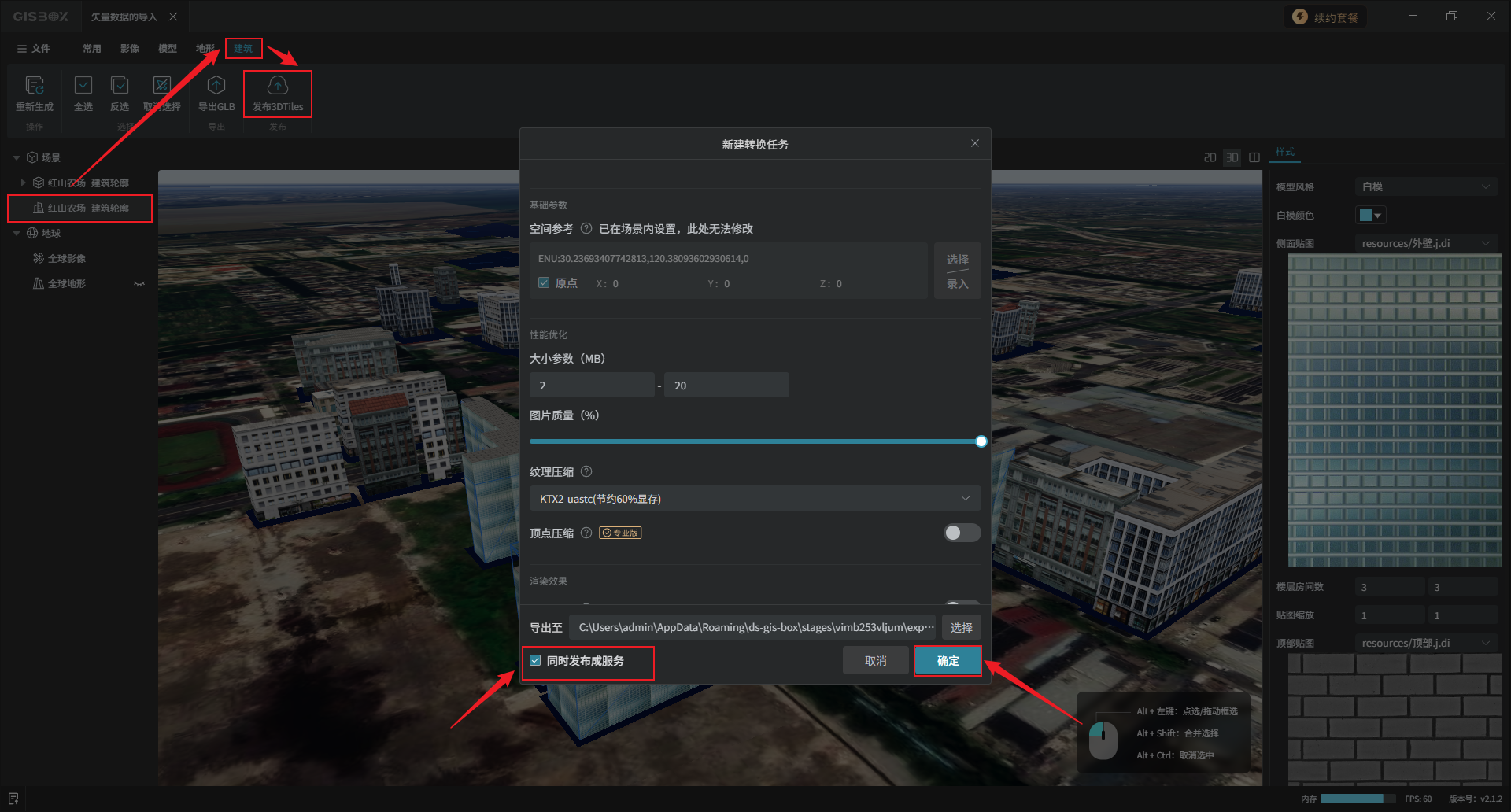Viewport: 1511px width, 812px height.
Task: Collapse the 场景 tree node
Action: coord(17,158)
